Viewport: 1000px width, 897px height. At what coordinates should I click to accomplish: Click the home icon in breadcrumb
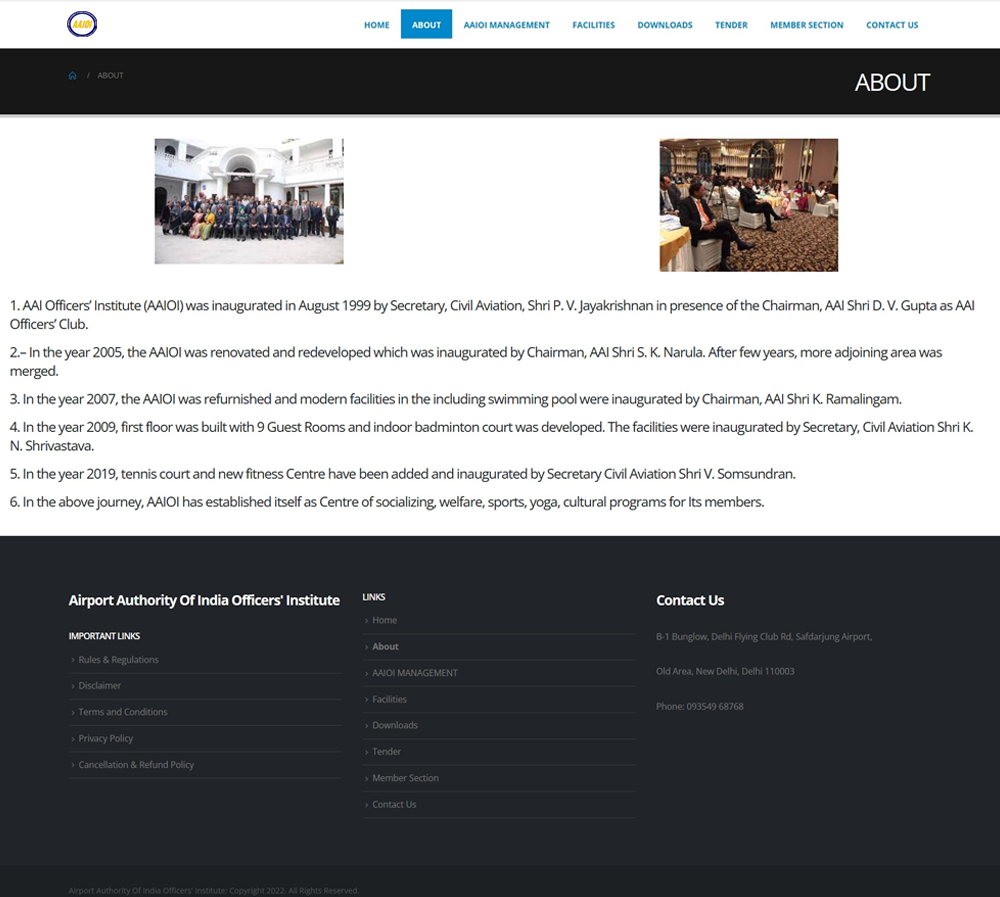click(72, 76)
